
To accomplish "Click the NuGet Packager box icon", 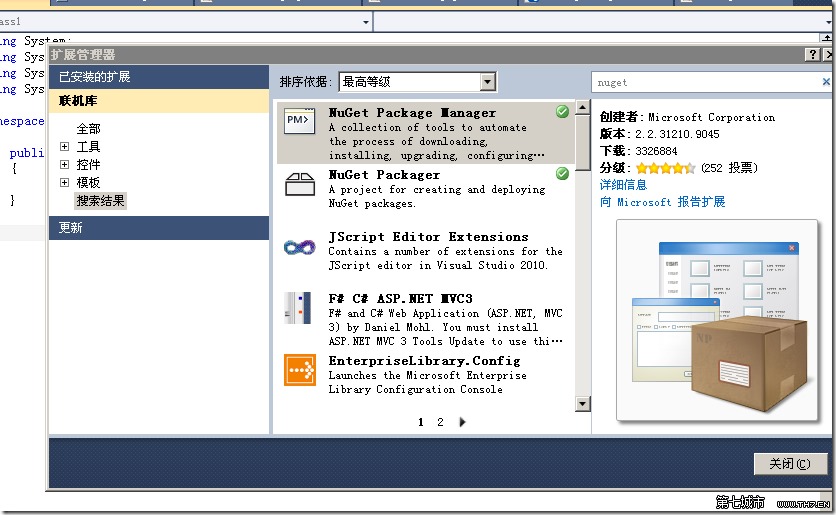I will click(x=300, y=184).
